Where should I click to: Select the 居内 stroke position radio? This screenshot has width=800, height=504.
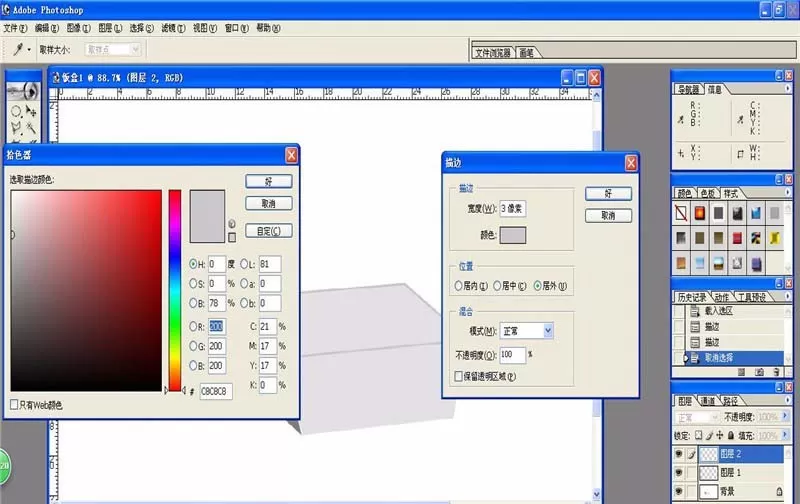coord(458,286)
